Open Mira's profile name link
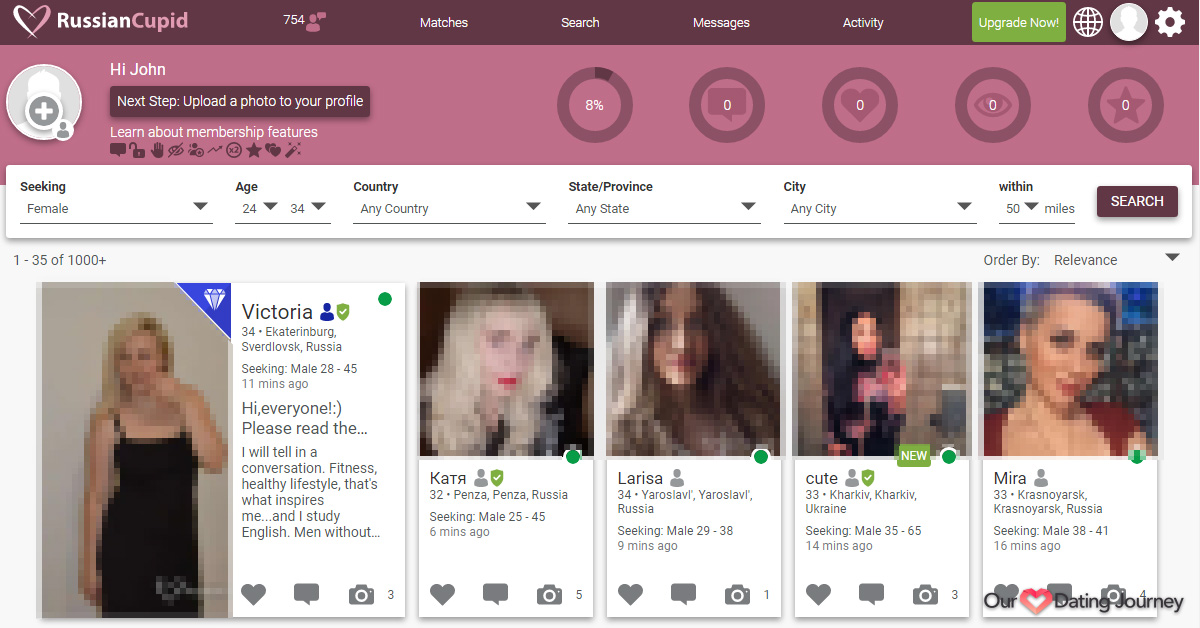The height and width of the screenshot is (628, 1200). 1010,478
